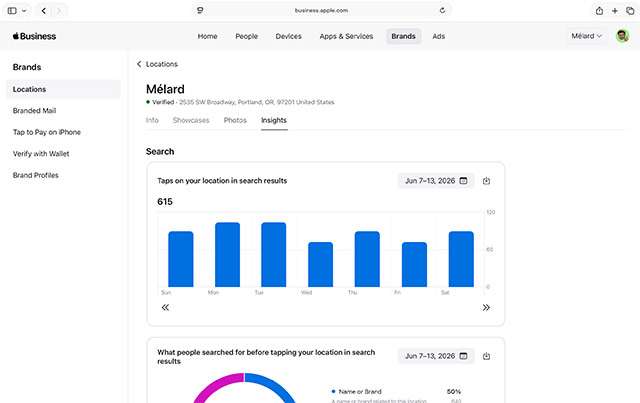The width and height of the screenshot is (640, 403).
Task: Click the Wednesday bar in the chart
Action: (x=320, y=265)
